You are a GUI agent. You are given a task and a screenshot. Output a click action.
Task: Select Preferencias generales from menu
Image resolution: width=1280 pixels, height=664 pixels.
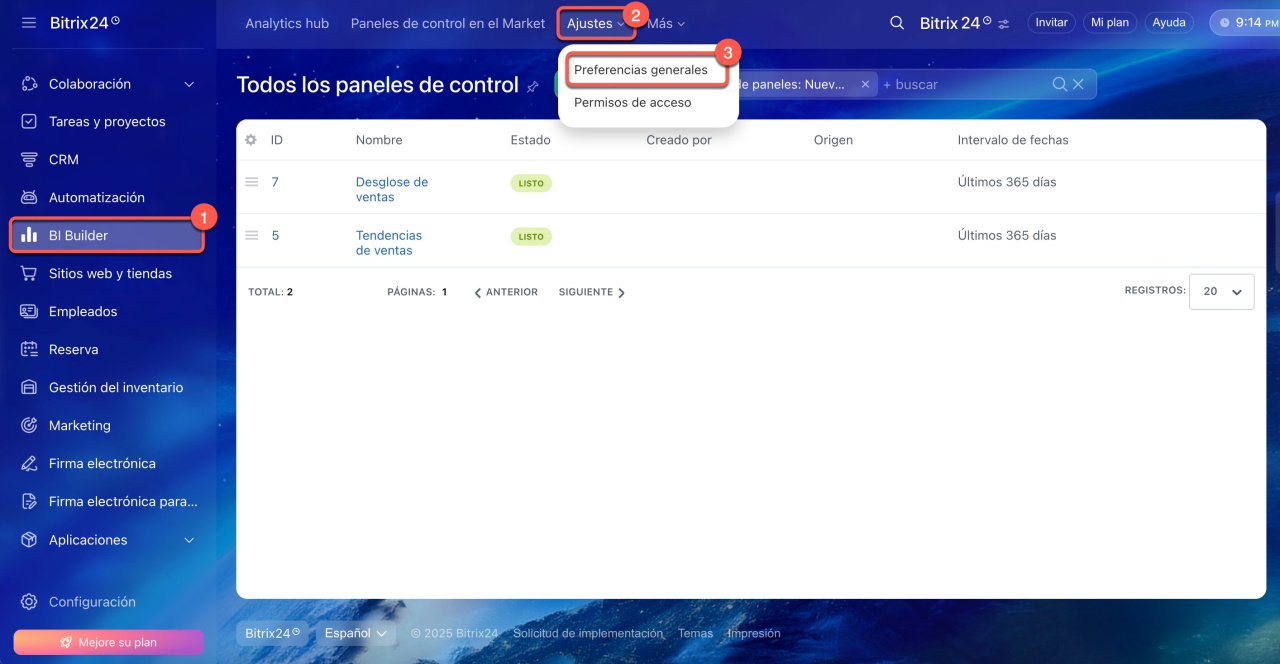(x=641, y=71)
